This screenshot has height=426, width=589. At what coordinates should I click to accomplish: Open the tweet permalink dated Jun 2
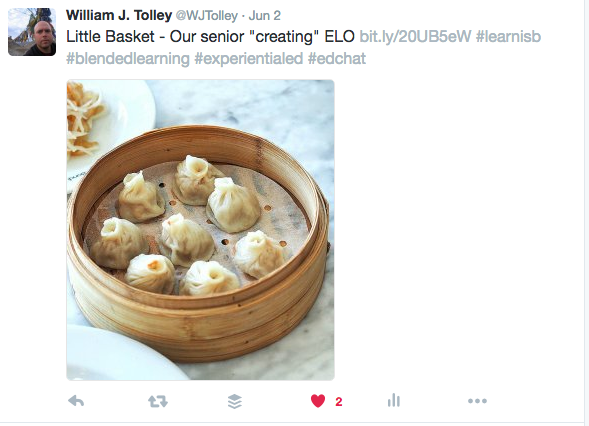click(x=264, y=16)
